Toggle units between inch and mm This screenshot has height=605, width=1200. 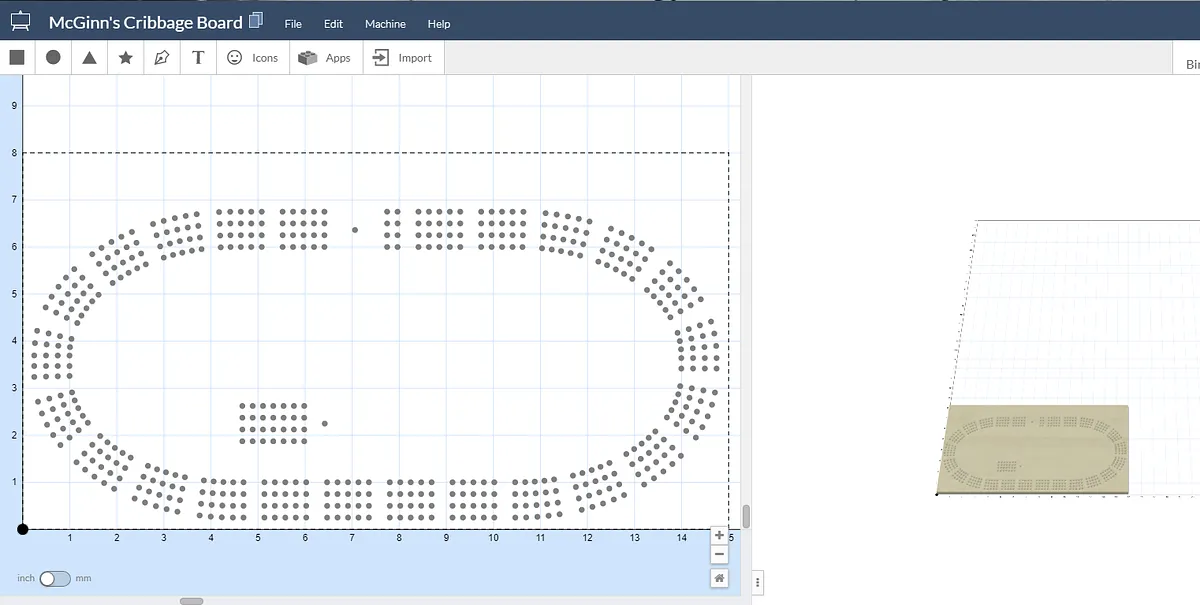[55, 579]
